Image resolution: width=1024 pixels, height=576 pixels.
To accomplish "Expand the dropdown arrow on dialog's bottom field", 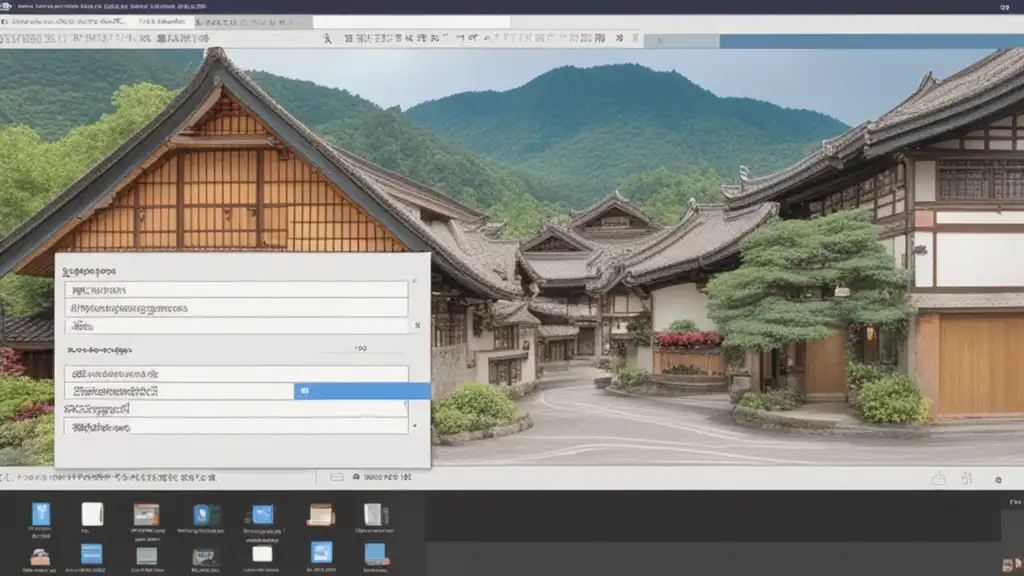I will tap(414, 426).
